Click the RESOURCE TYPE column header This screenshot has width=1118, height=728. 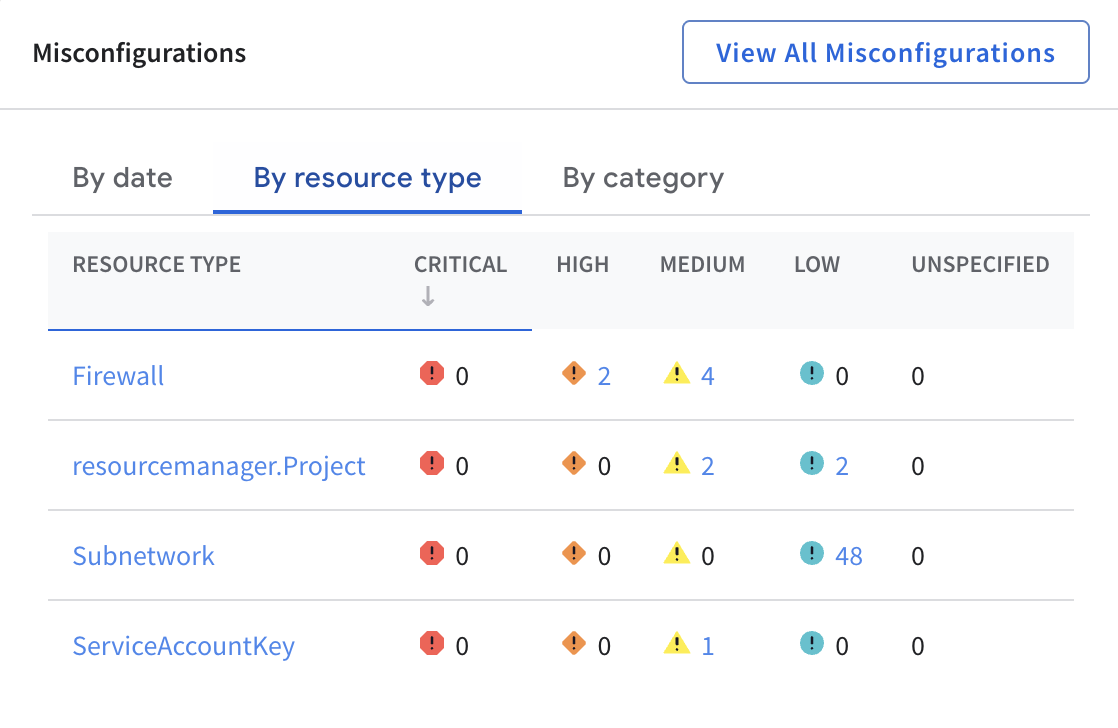pyautogui.click(x=157, y=264)
